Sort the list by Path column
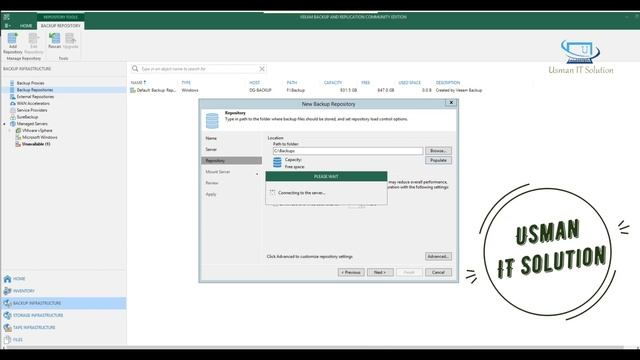Image resolution: width=640 pixels, height=360 pixels. (291, 82)
